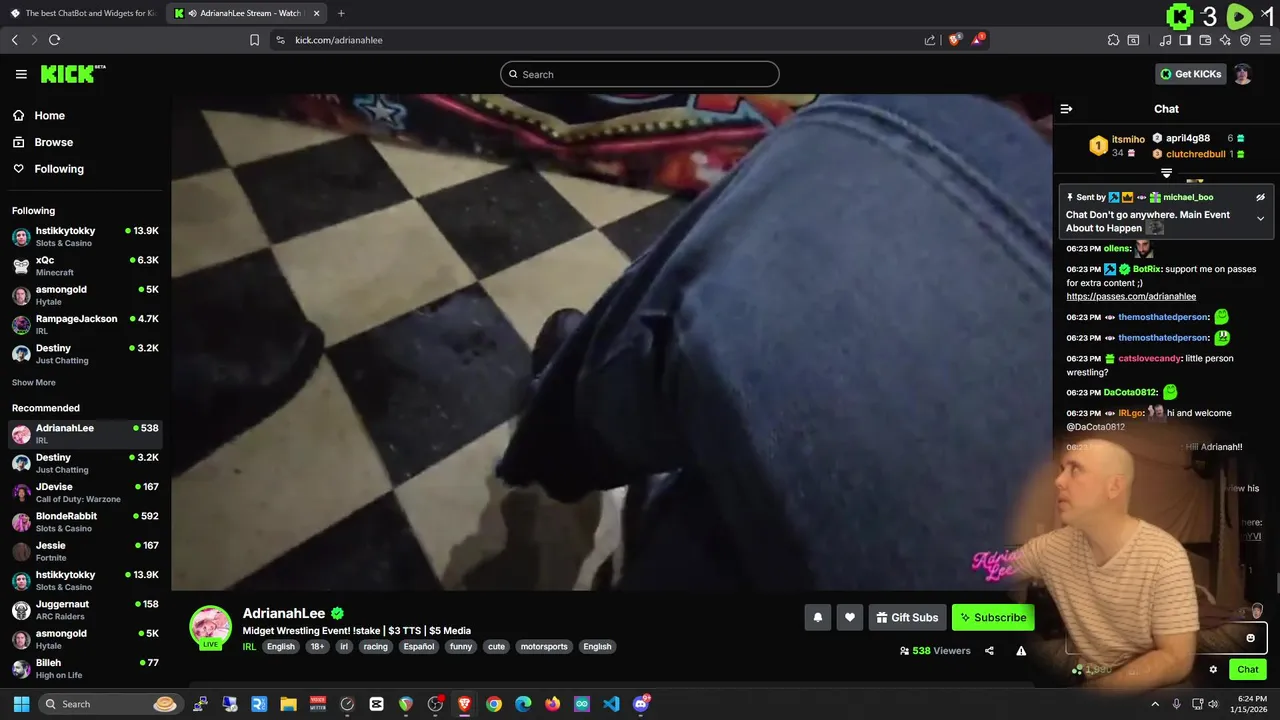Screen dimensions: 1280x720
Task: Open Juggernaut channel in Recommended
Action: pyautogui.click(x=85, y=610)
